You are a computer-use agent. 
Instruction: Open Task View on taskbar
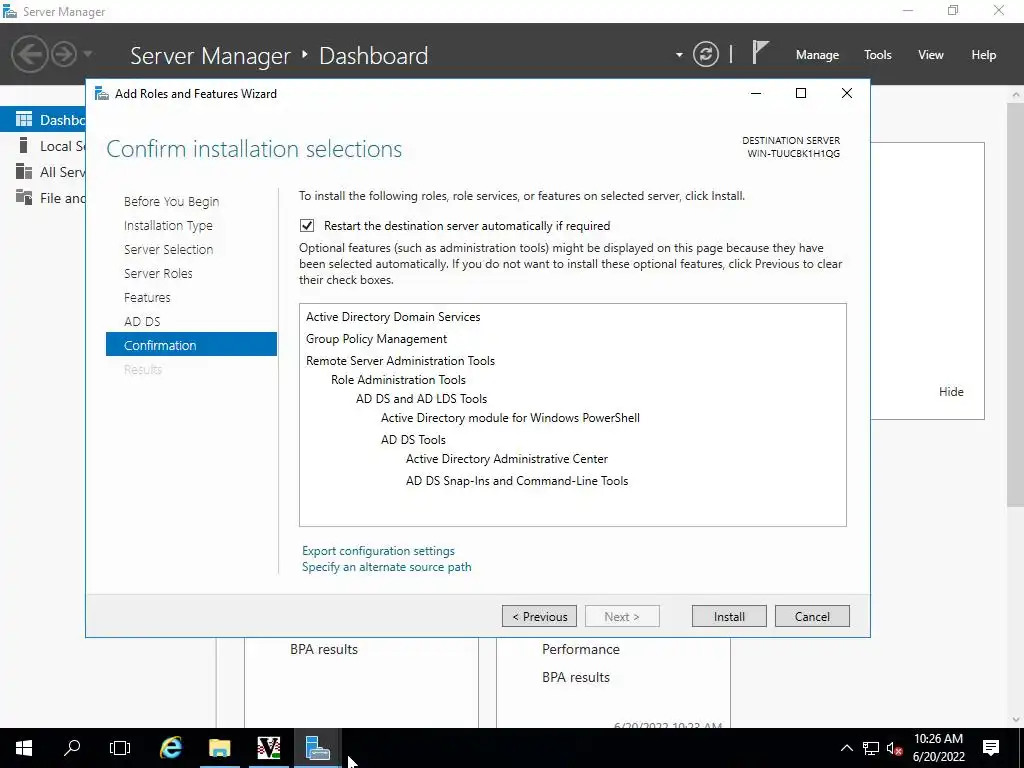pyautogui.click(x=120, y=748)
